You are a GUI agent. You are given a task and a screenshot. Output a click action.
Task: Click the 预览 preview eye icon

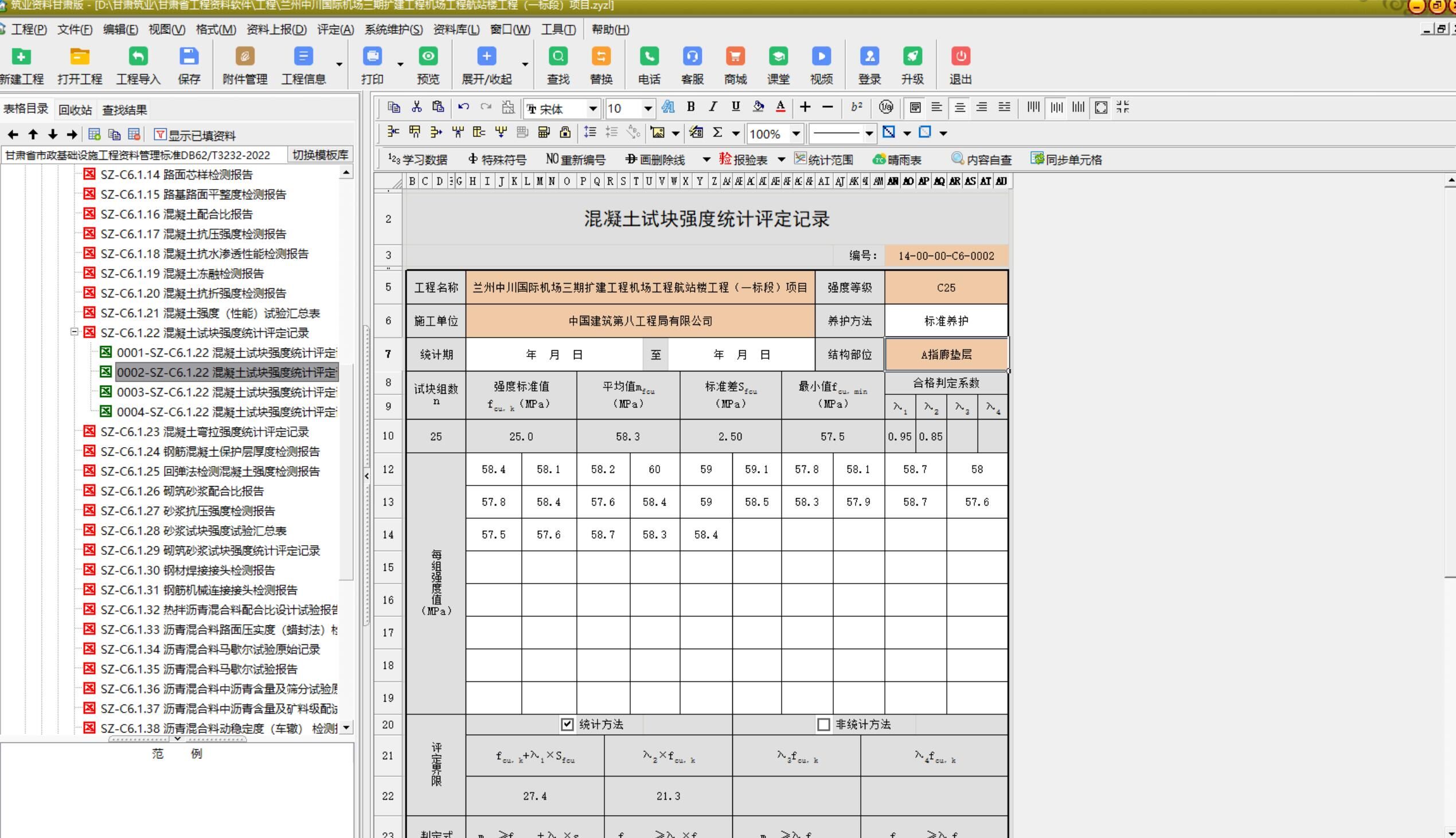click(428, 56)
